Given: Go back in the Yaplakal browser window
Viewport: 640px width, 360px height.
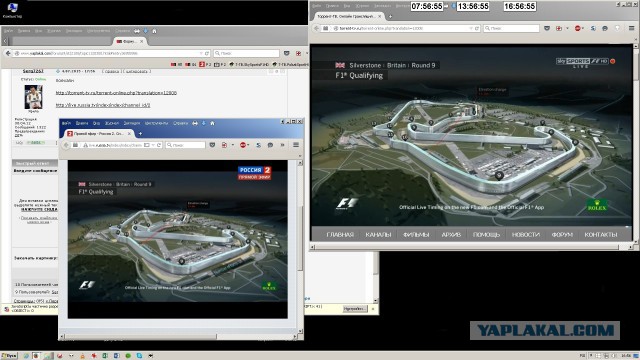Looking at the screenshot, I should pos(8,53).
